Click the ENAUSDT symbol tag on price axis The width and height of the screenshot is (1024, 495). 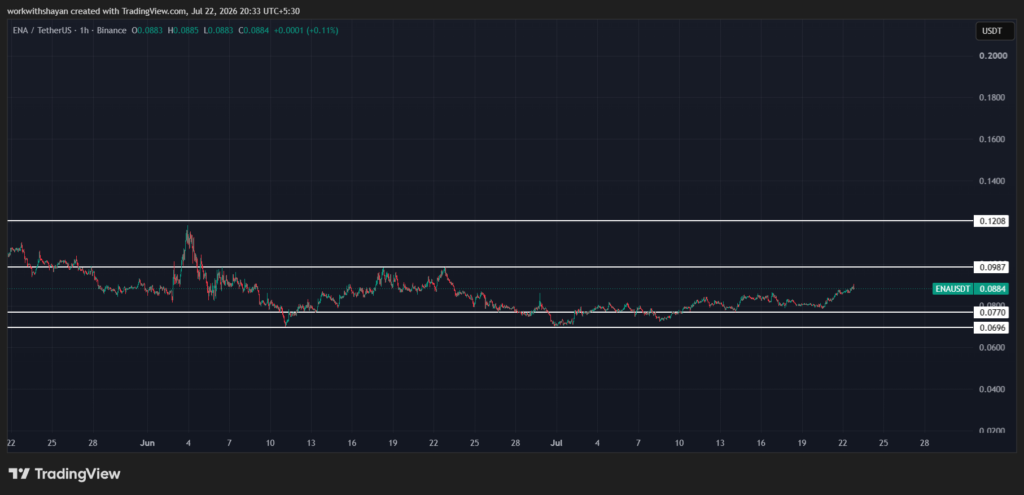coord(954,289)
